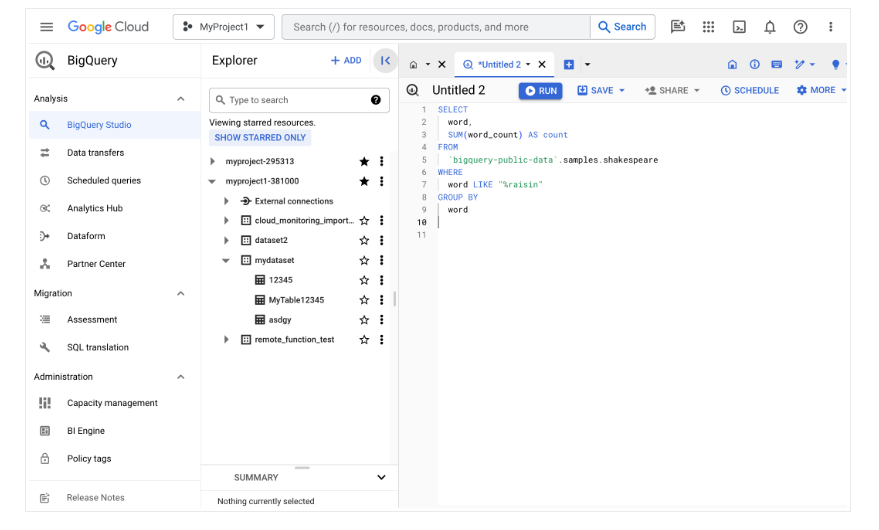Open the SAVE dropdown
This screenshot has width=879, height=530.
point(601,90)
